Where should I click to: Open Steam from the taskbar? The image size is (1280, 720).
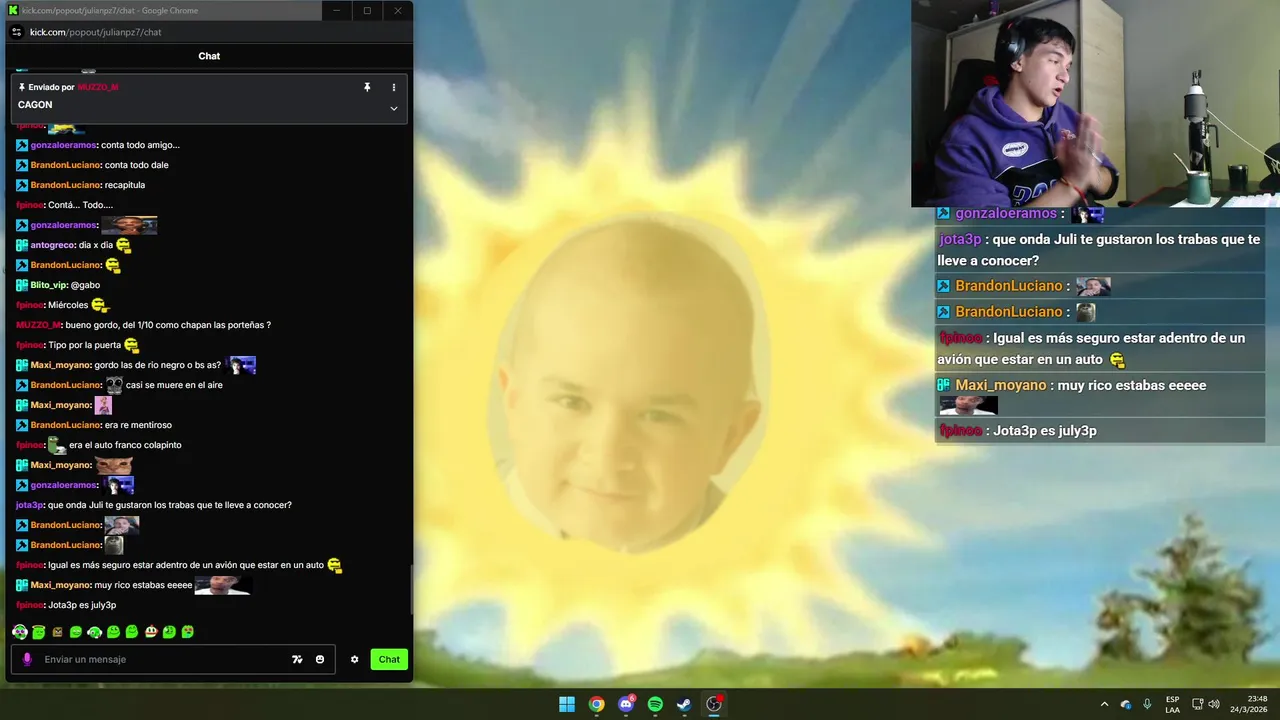(684, 704)
